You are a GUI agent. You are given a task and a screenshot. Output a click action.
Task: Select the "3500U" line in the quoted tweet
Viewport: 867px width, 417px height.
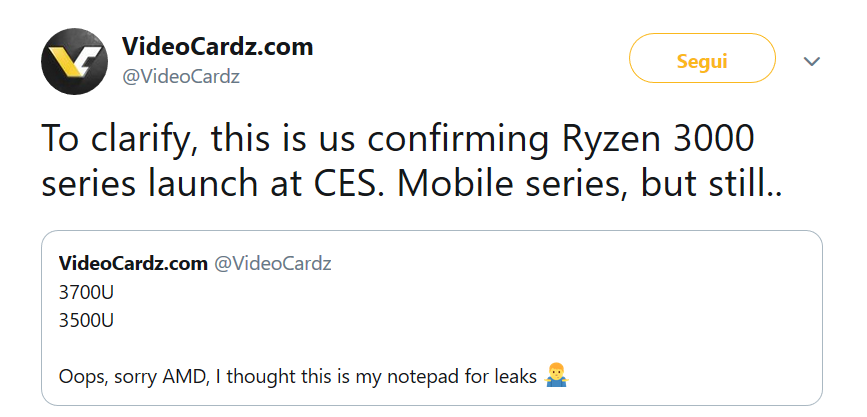tap(85, 321)
